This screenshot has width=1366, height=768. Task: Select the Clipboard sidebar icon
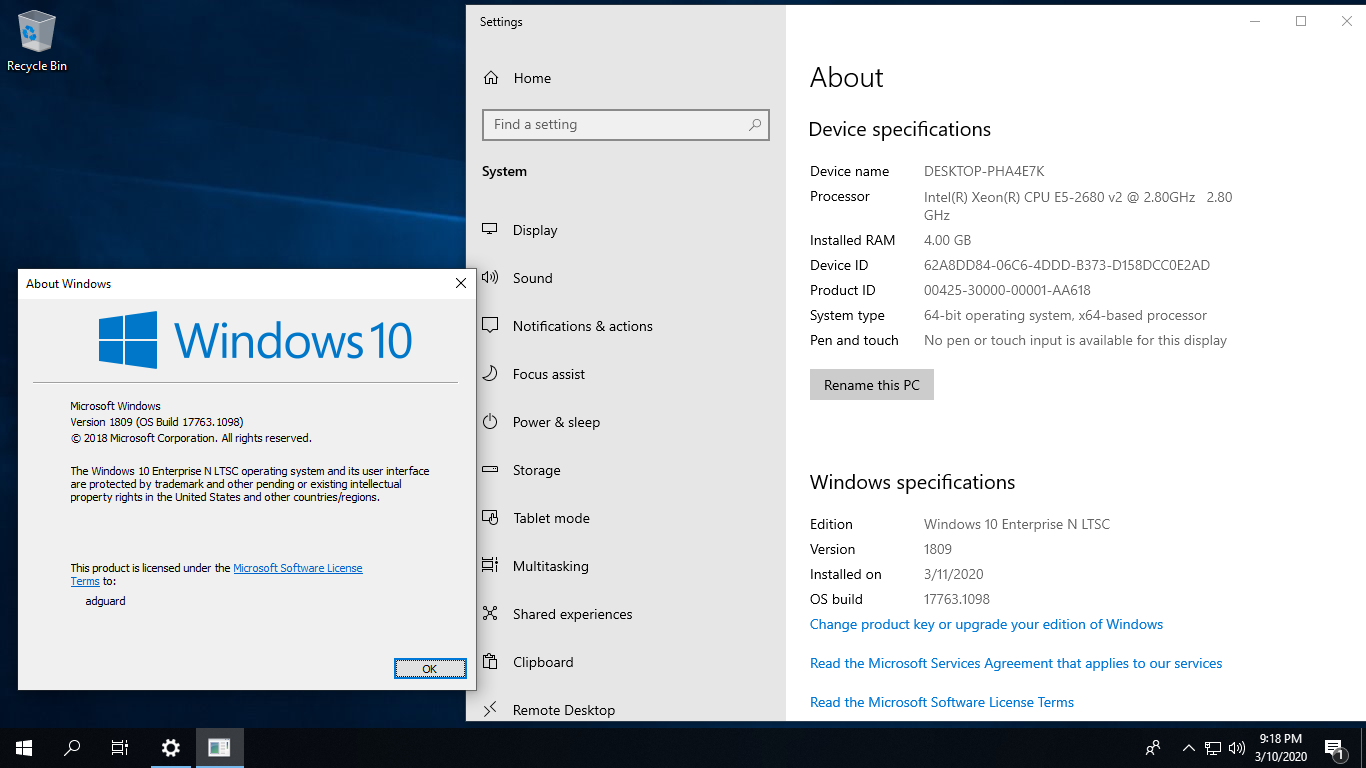click(490, 662)
